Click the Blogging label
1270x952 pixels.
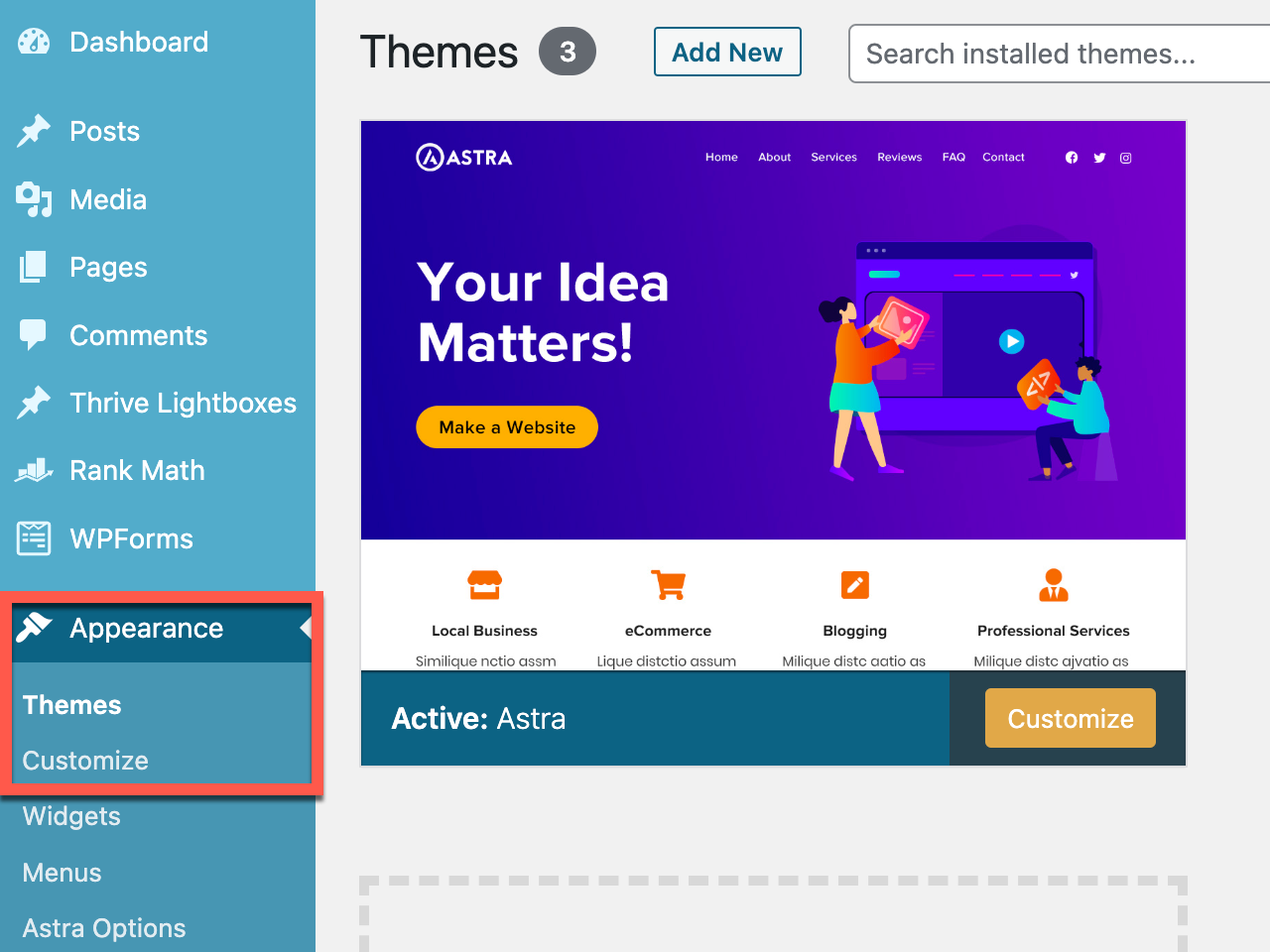click(x=855, y=631)
